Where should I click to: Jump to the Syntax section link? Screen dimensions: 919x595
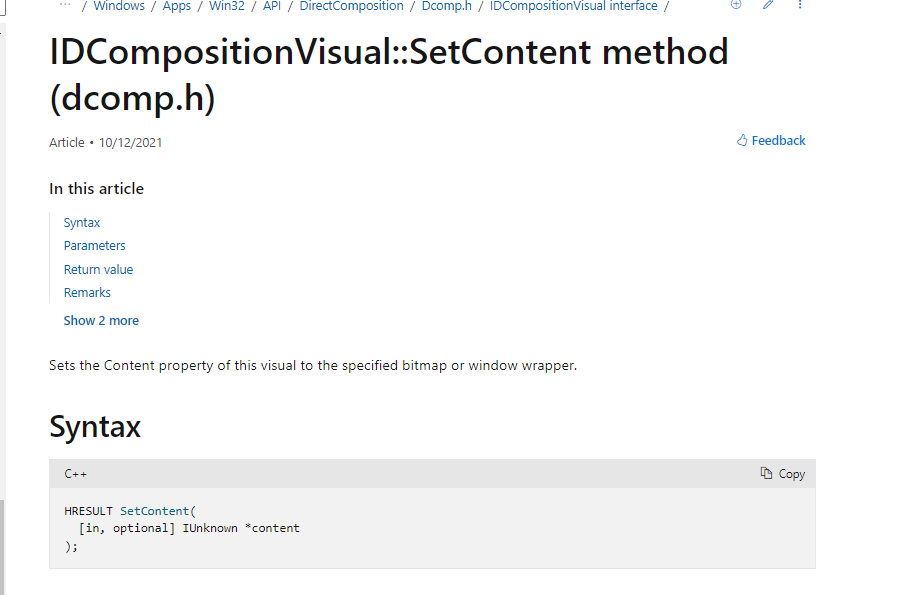(x=82, y=223)
